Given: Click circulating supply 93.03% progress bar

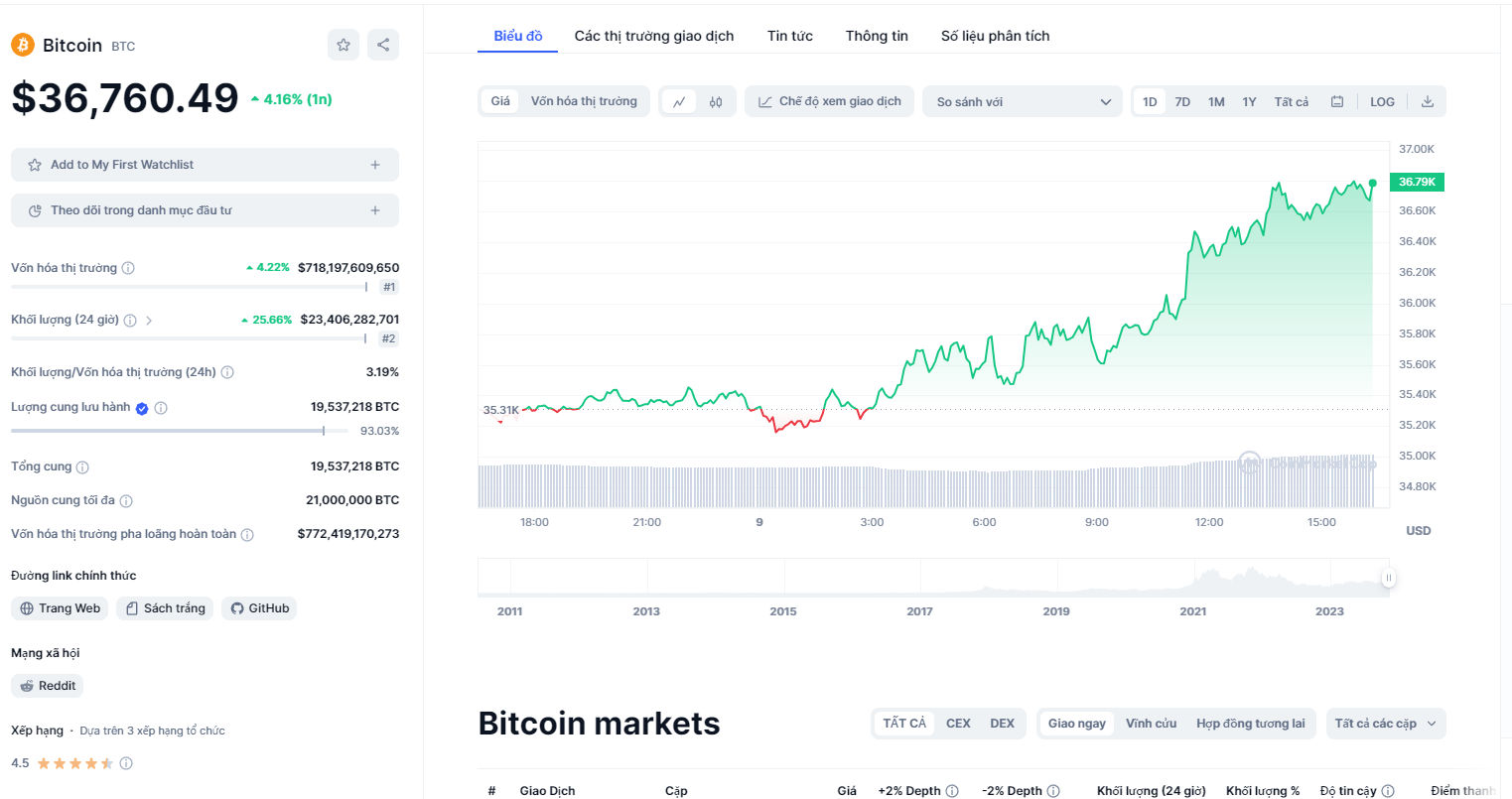Looking at the screenshot, I should point(179,431).
